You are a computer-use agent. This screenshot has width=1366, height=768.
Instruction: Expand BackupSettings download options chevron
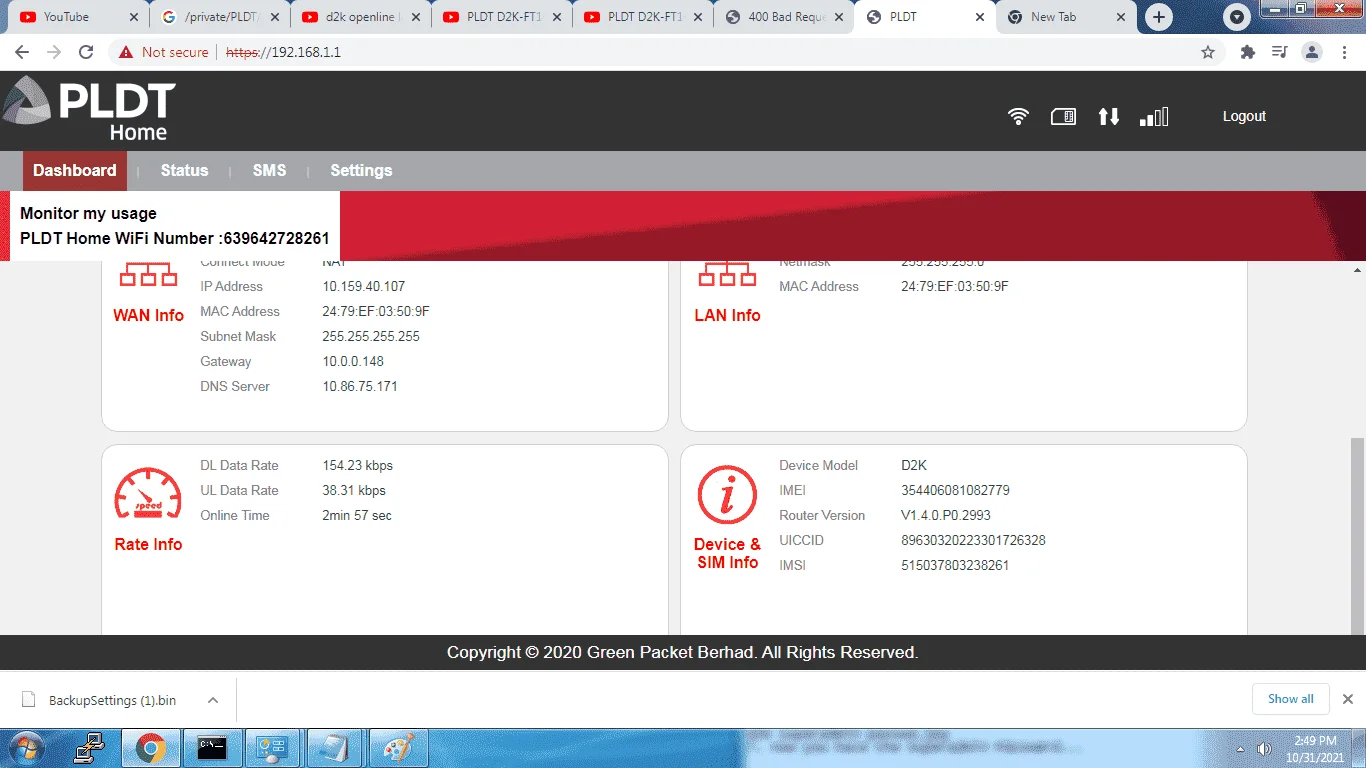[x=213, y=700]
